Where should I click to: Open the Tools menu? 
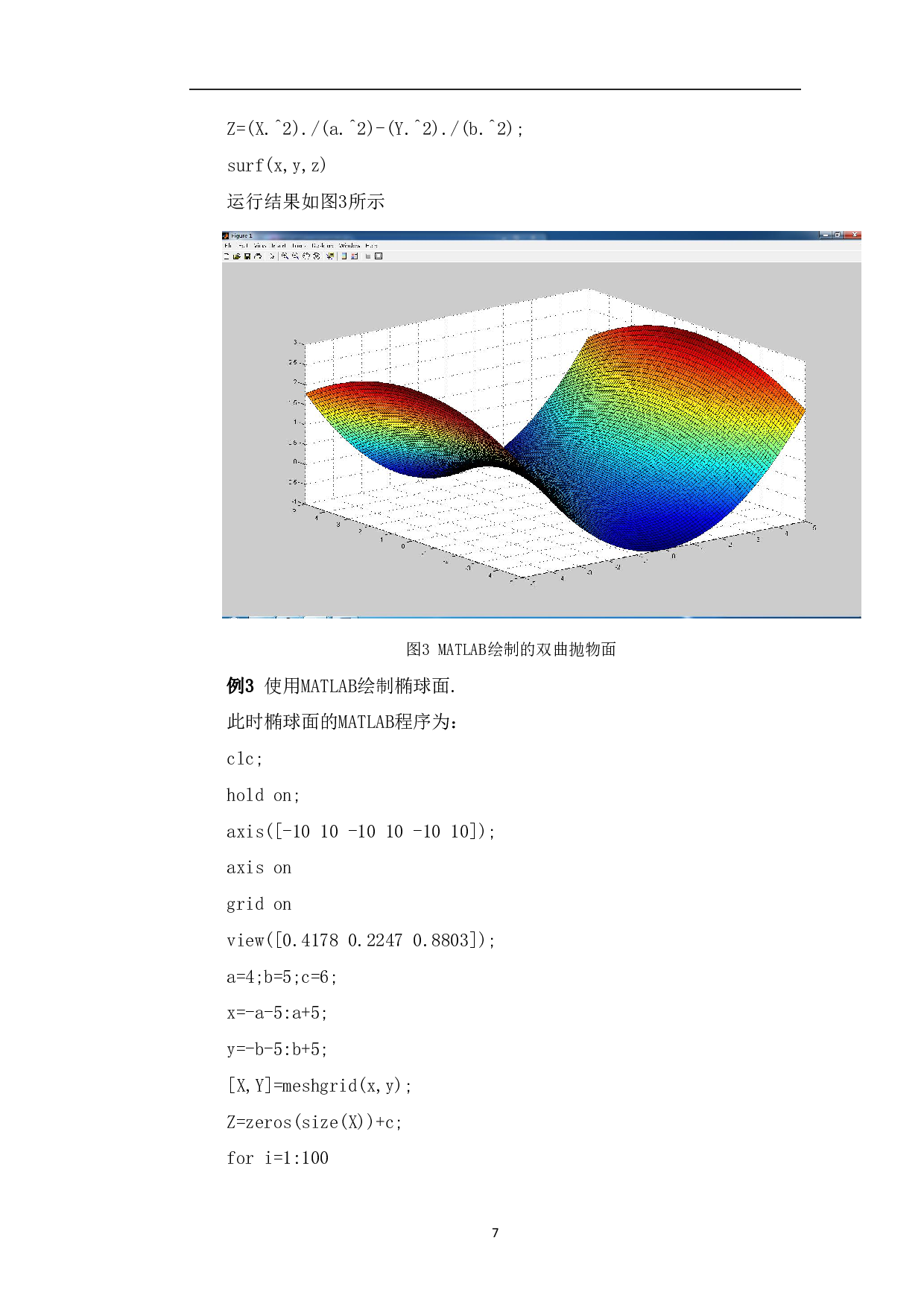pyautogui.click(x=298, y=245)
